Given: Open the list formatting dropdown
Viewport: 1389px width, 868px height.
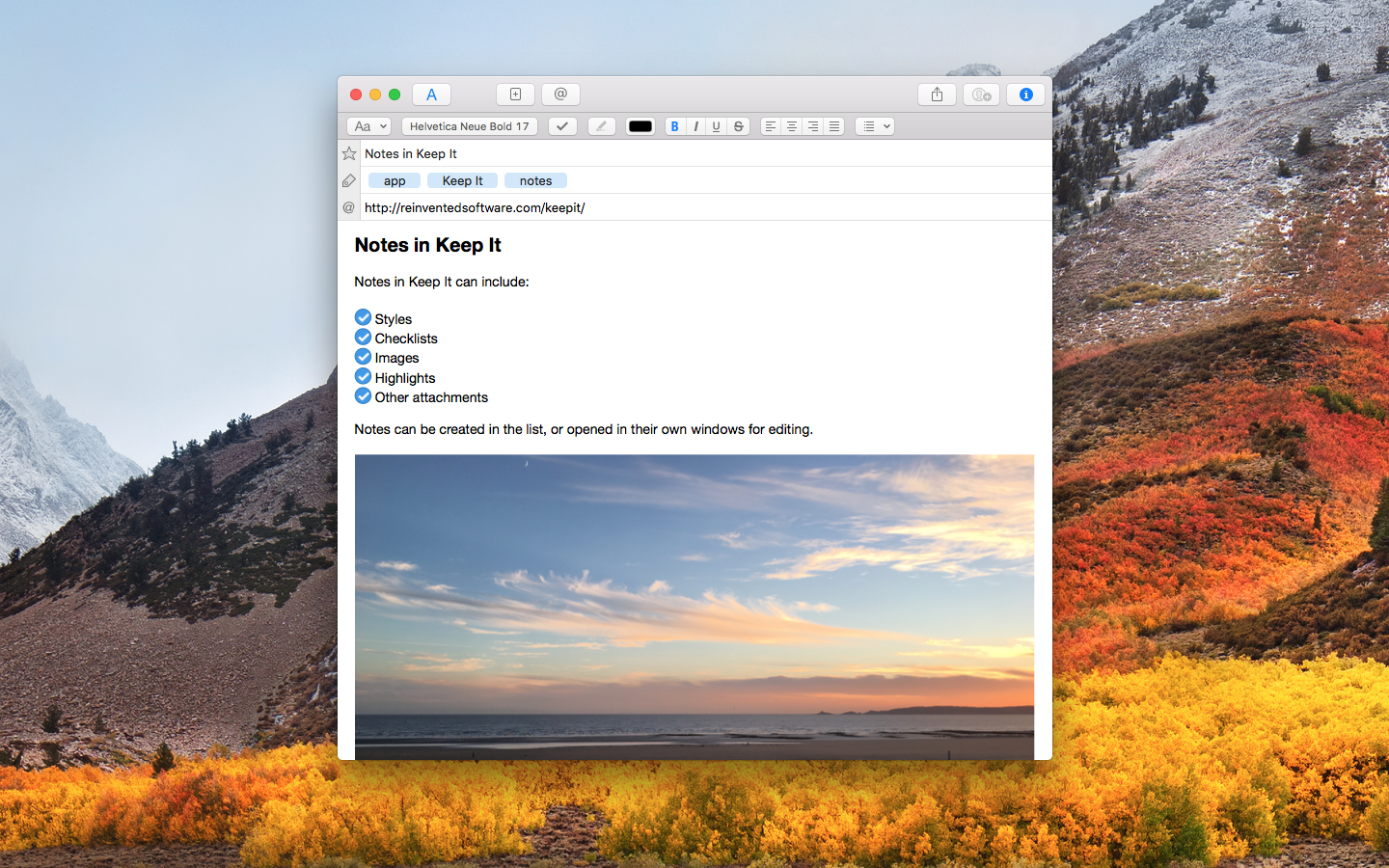Looking at the screenshot, I should click(x=874, y=125).
